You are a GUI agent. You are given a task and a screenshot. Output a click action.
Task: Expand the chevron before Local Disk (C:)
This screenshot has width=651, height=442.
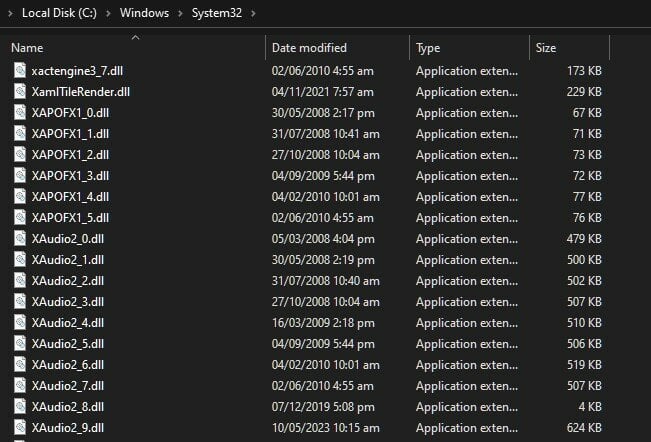tap(10, 13)
